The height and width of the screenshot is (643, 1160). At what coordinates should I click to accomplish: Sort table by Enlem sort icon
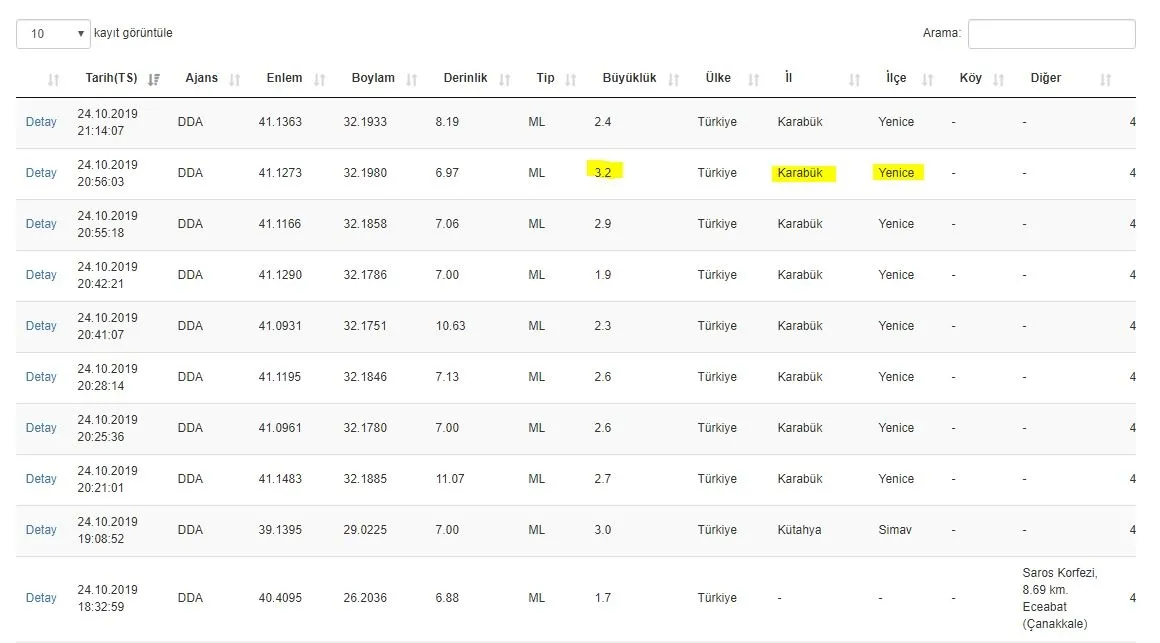point(320,79)
